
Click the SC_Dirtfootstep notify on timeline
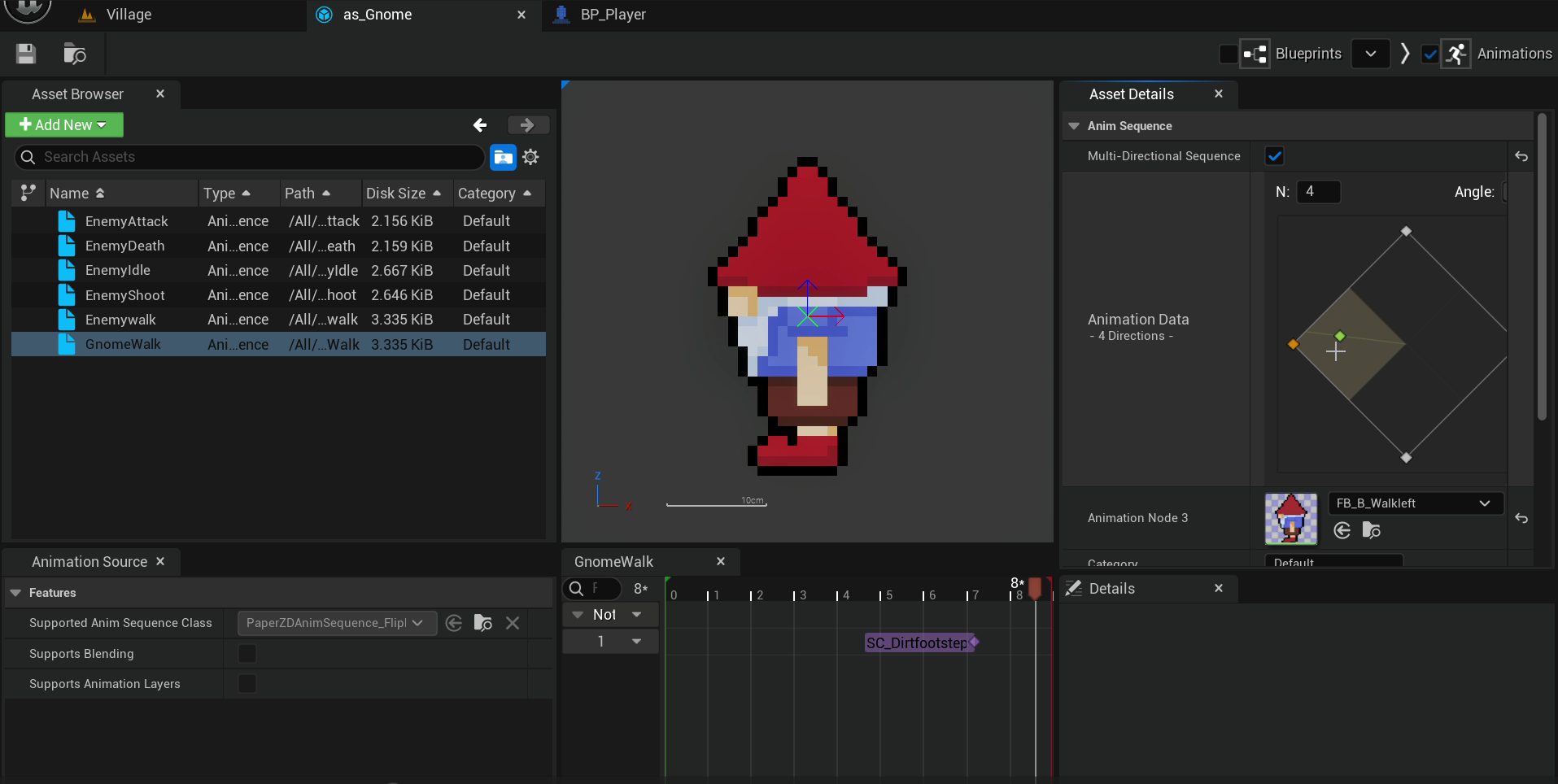[919, 642]
